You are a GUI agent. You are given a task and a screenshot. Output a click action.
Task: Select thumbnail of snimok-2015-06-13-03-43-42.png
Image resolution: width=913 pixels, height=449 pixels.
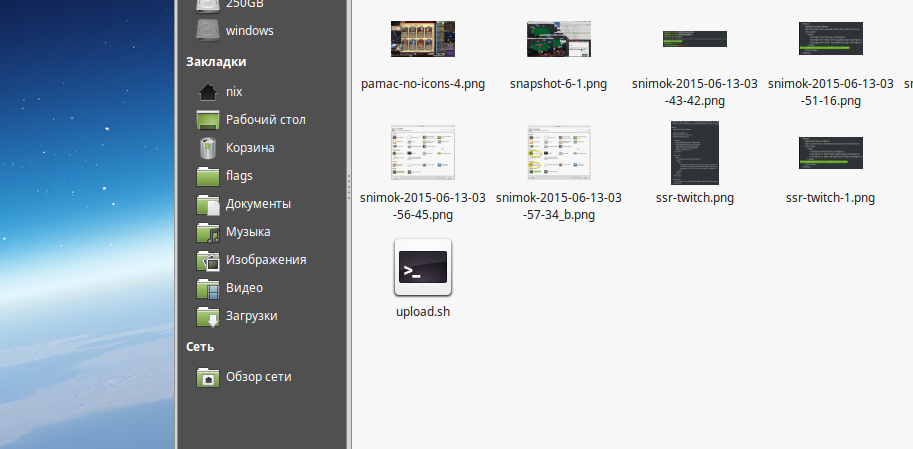[695, 39]
